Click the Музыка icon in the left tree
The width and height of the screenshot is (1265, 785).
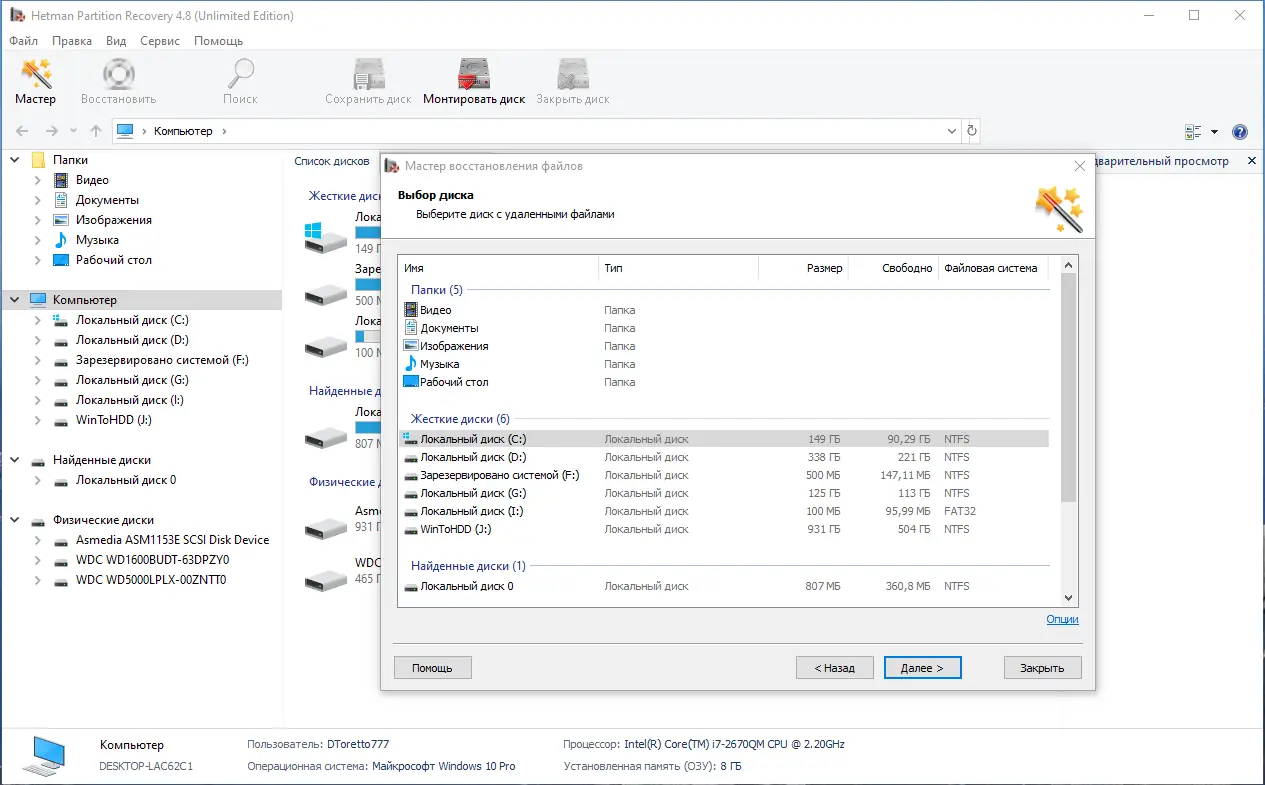61,240
